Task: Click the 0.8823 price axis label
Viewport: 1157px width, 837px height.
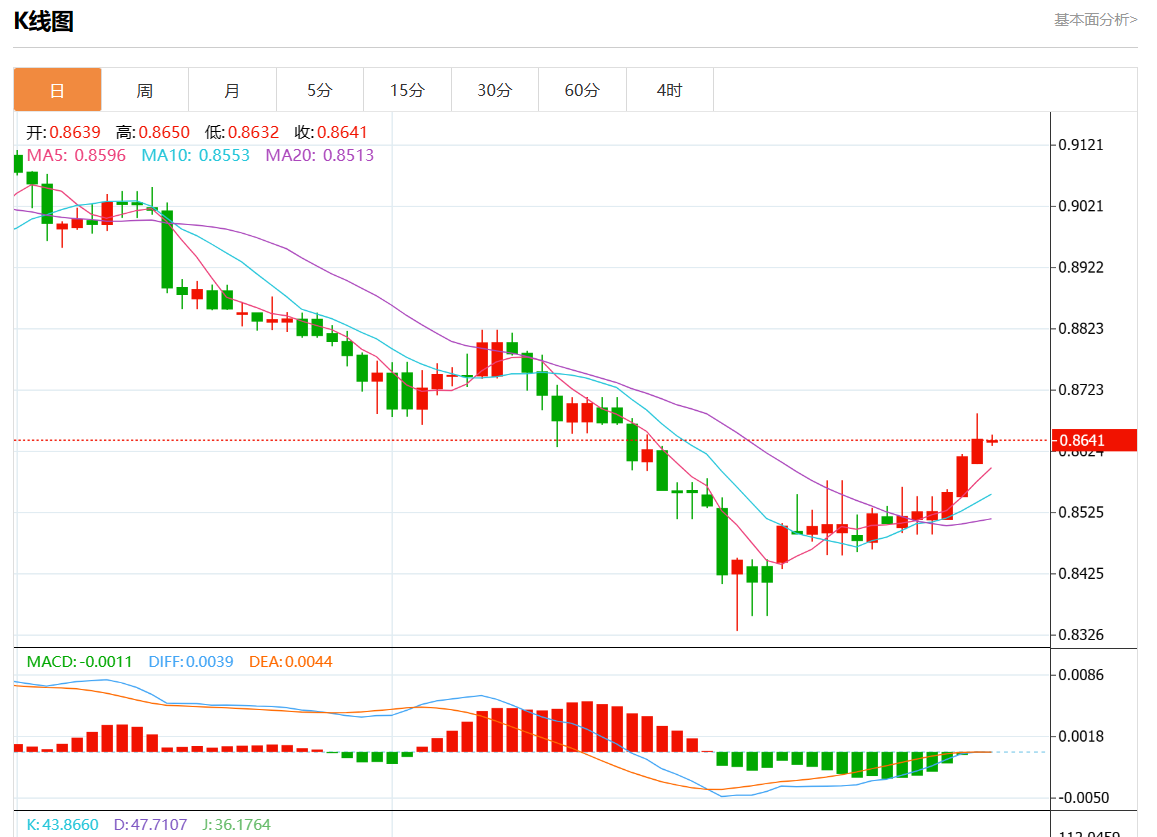Action: coord(1081,328)
